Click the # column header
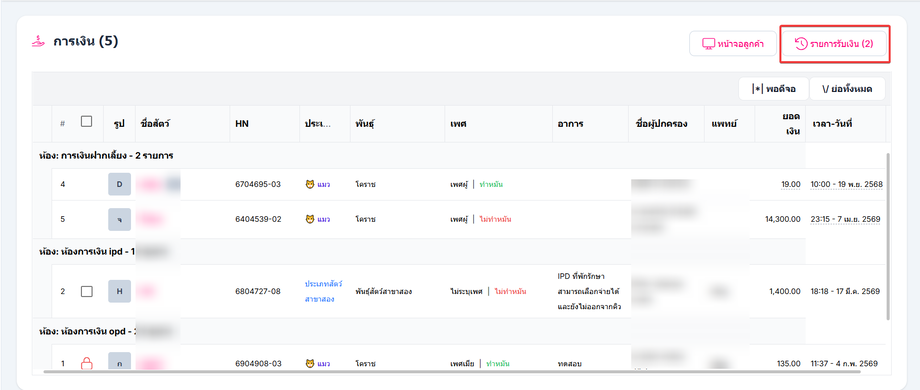The width and height of the screenshot is (920, 390). click(x=63, y=124)
